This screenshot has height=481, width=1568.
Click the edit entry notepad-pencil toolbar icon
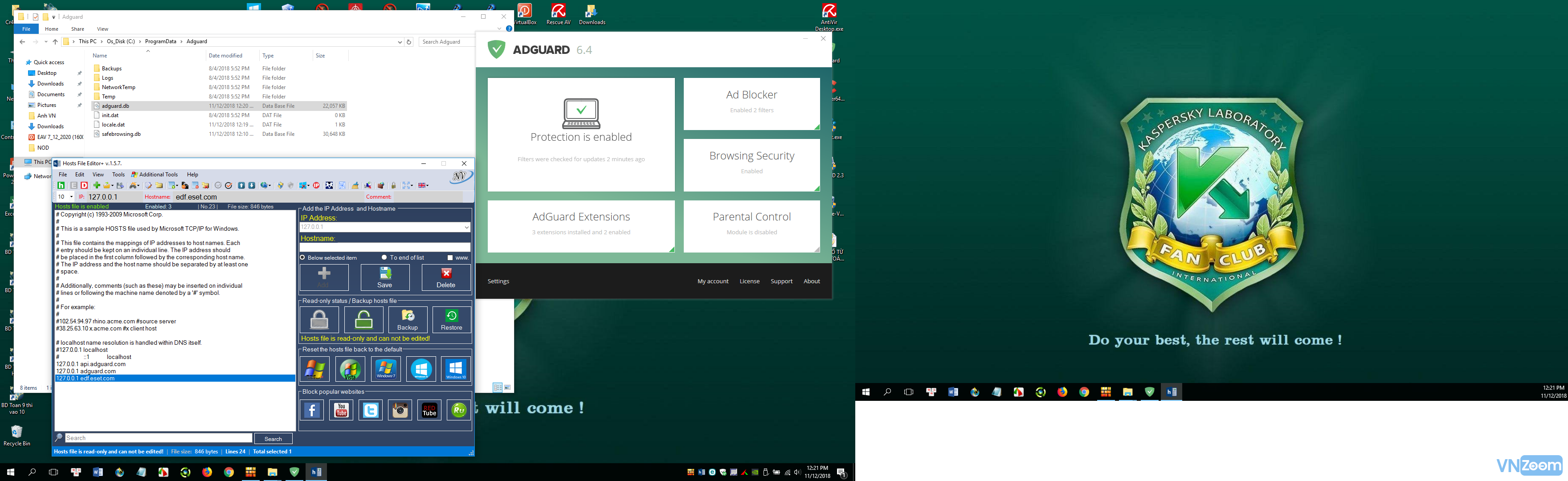tap(148, 185)
